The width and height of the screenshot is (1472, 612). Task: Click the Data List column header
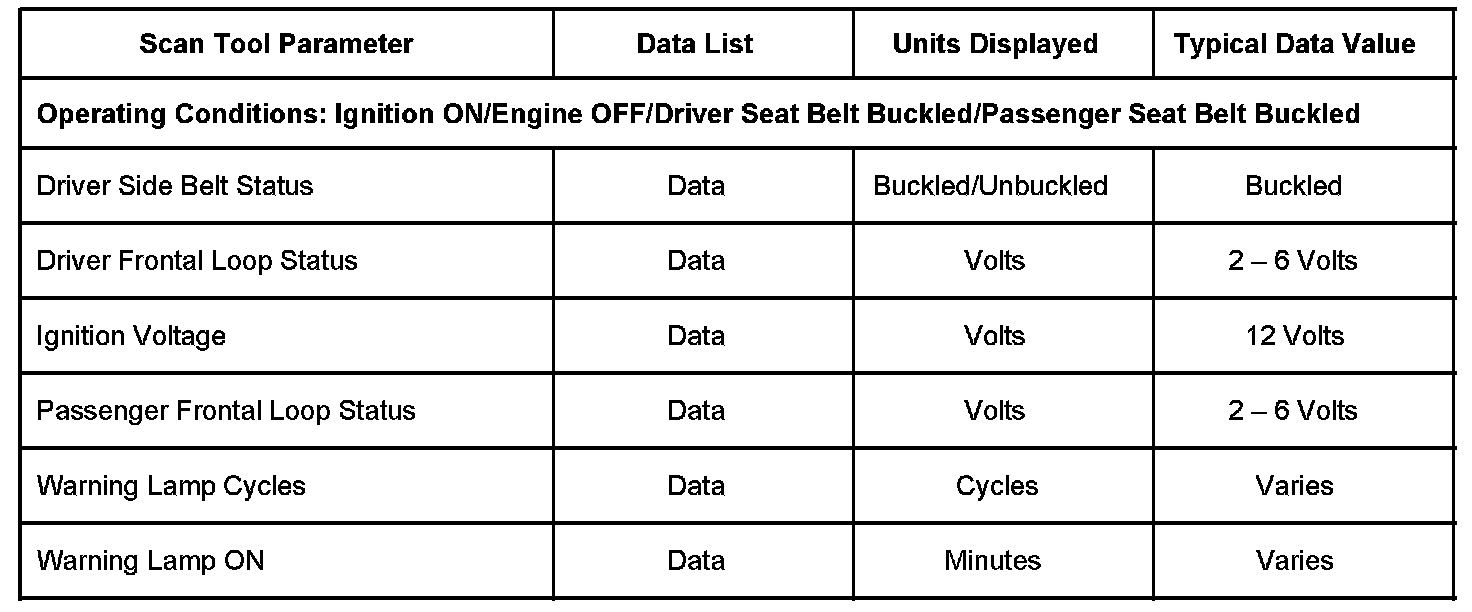695,44
